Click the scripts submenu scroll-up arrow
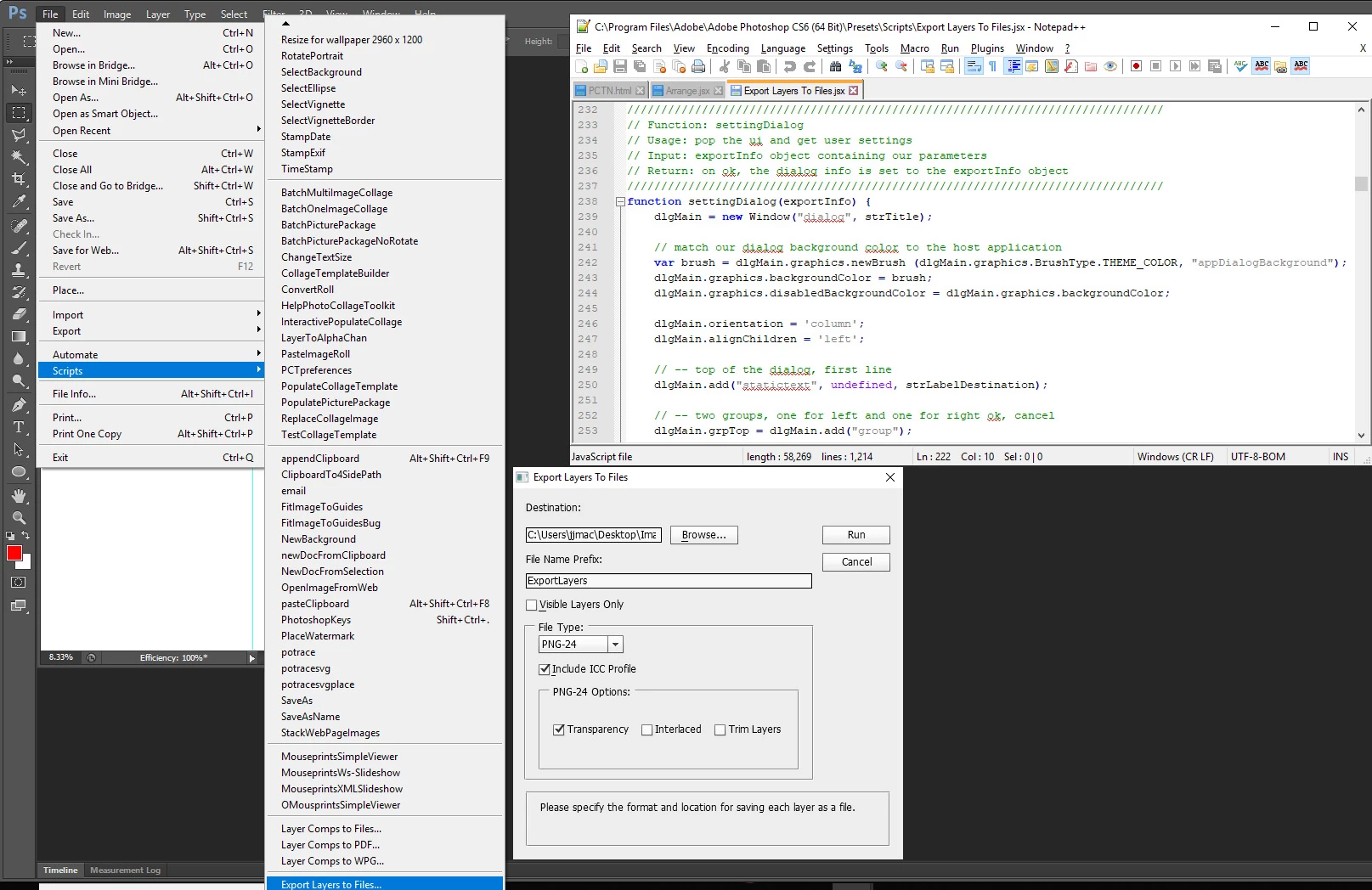Screen dimensions: 1372x890 click(286, 24)
